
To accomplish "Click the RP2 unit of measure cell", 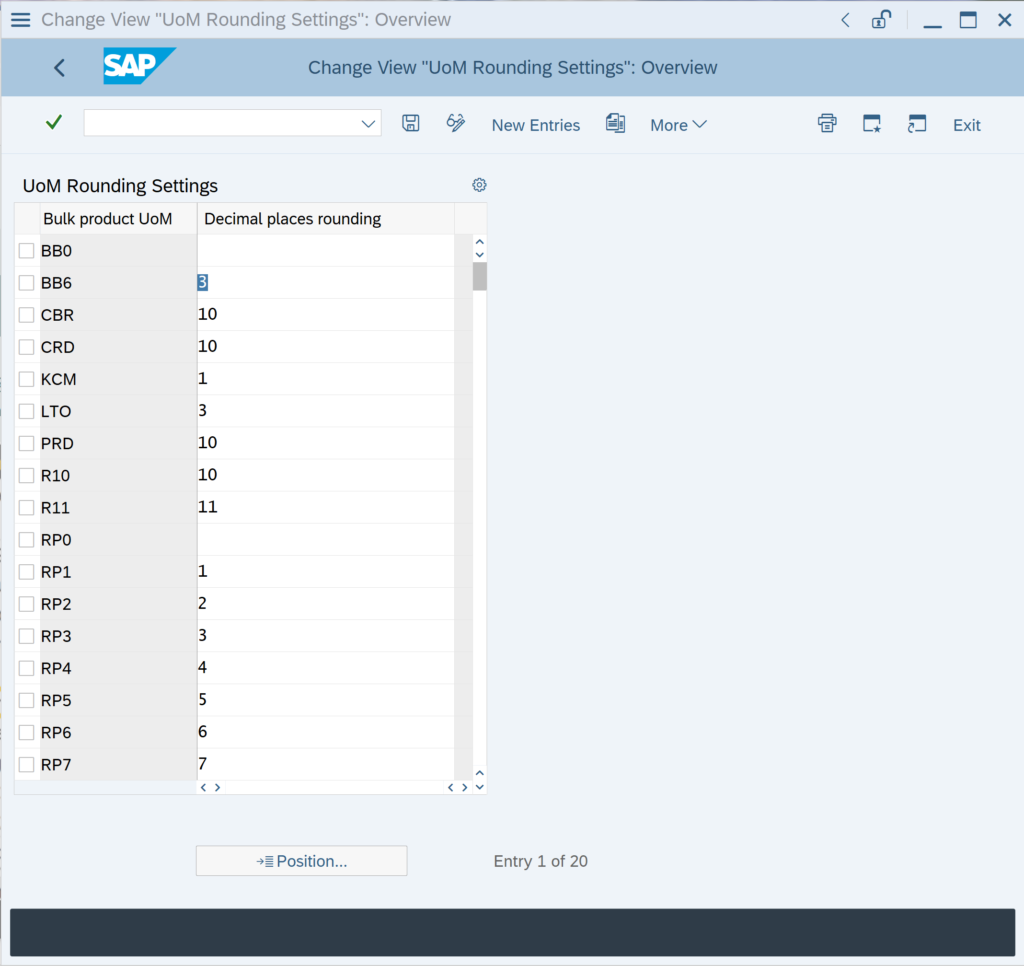I will 118,604.
